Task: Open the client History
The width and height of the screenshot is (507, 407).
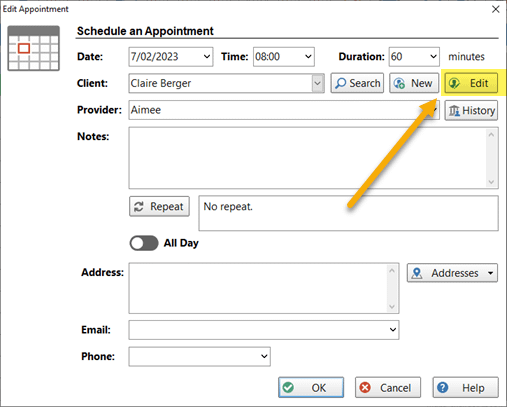Action: 471,110
